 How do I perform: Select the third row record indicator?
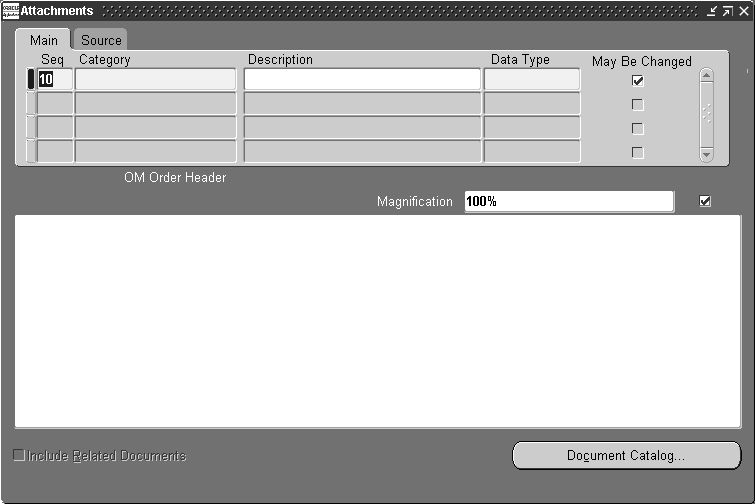coord(31,128)
